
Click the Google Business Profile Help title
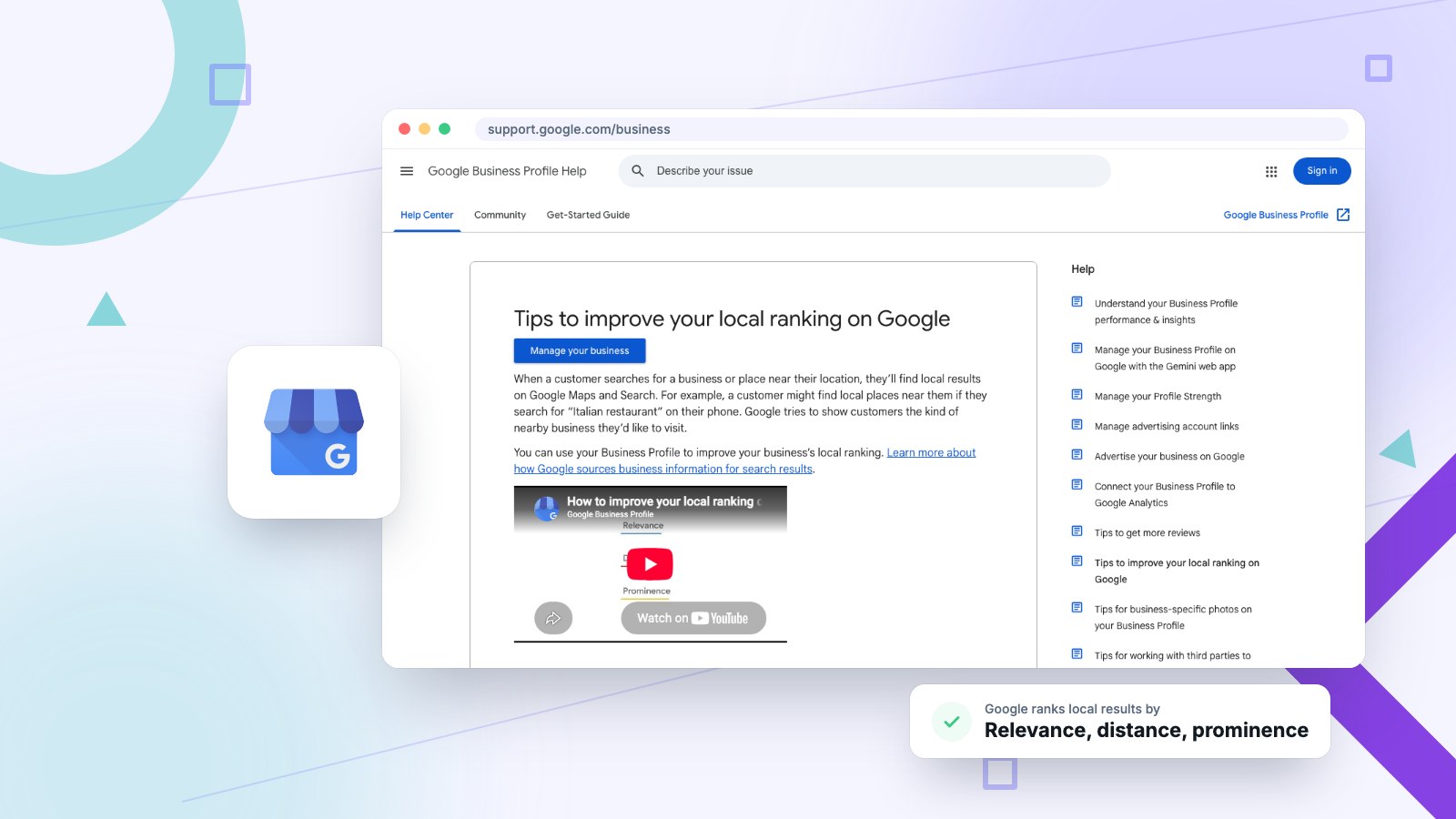(507, 171)
